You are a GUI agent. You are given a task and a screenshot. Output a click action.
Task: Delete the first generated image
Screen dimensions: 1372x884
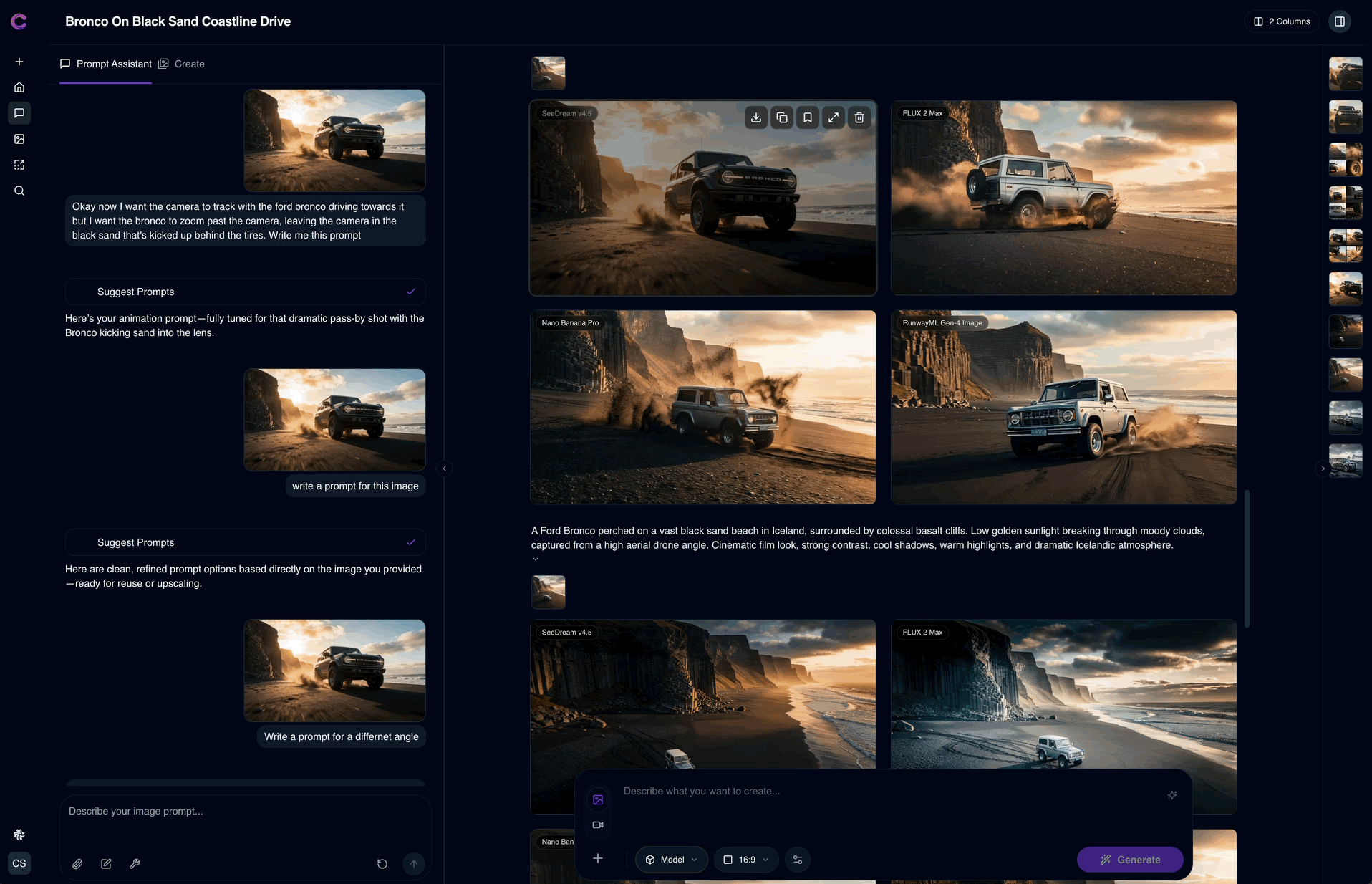click(x=859, y=117)
